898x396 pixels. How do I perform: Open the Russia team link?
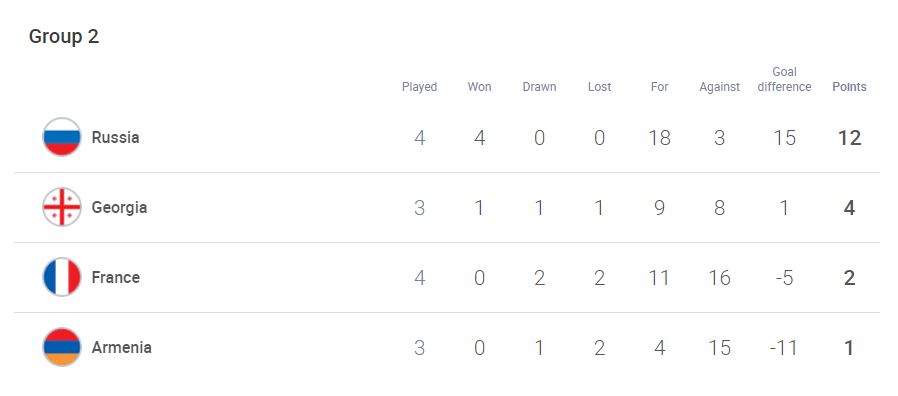tap(115, 138)
